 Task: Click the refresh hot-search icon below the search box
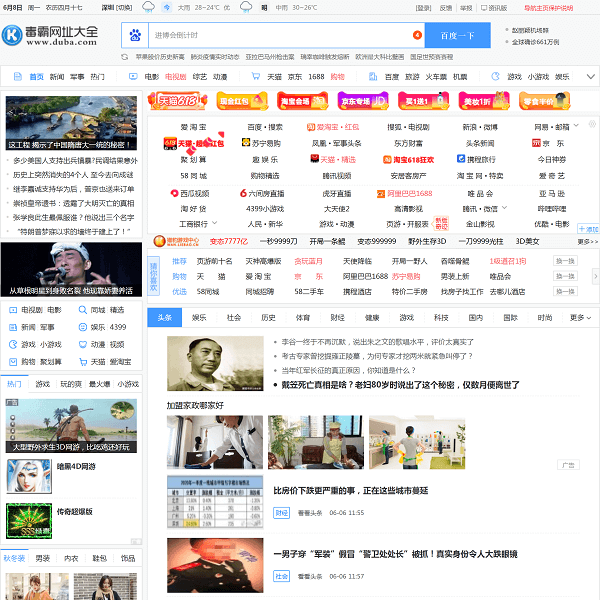coord(125,57)
